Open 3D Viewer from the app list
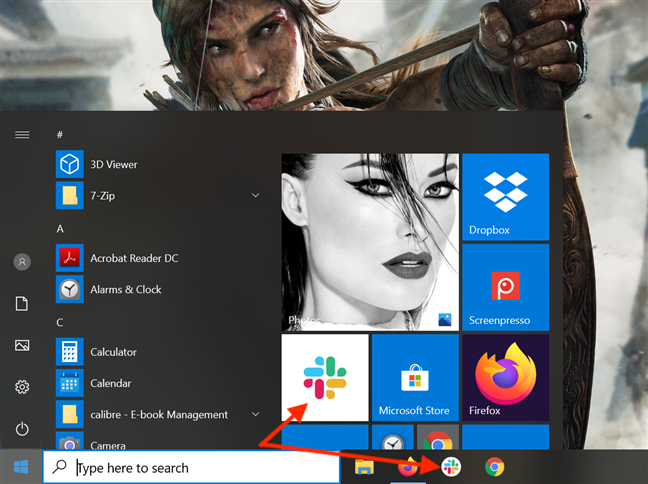 (159, 164)
